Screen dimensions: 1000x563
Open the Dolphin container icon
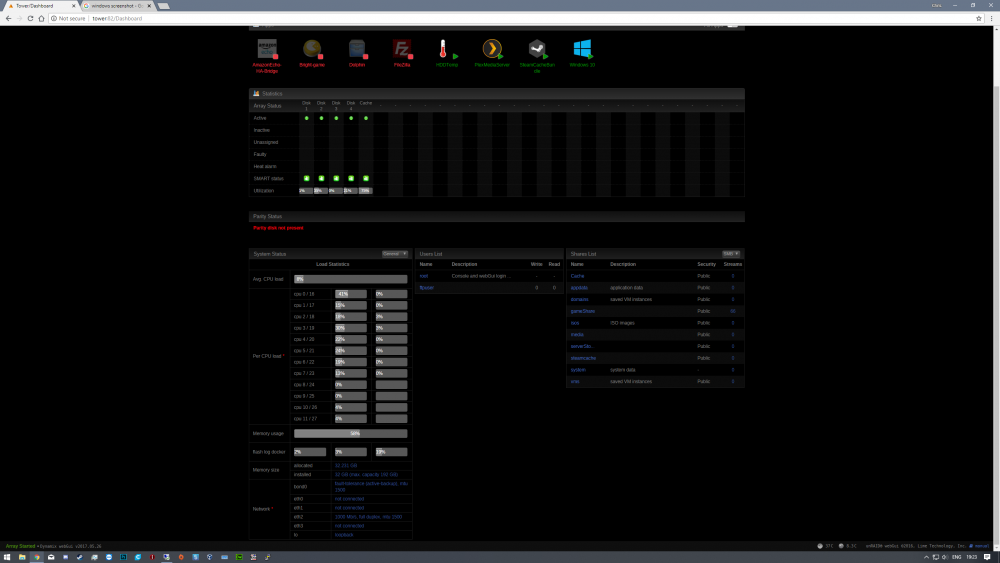(357, 48)
